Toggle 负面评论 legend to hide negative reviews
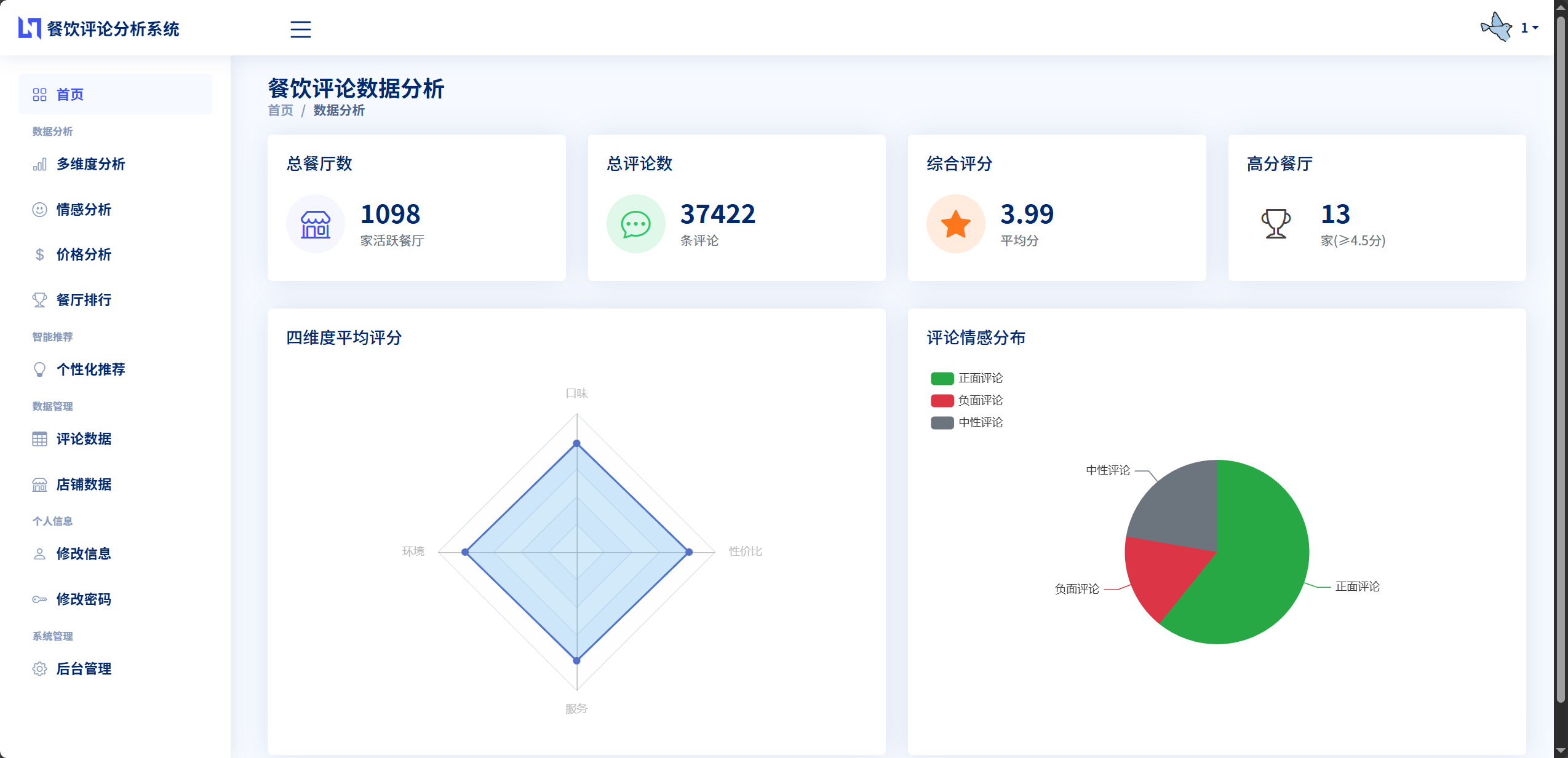This screenshot has width=1568, height=758. [981, 400]
